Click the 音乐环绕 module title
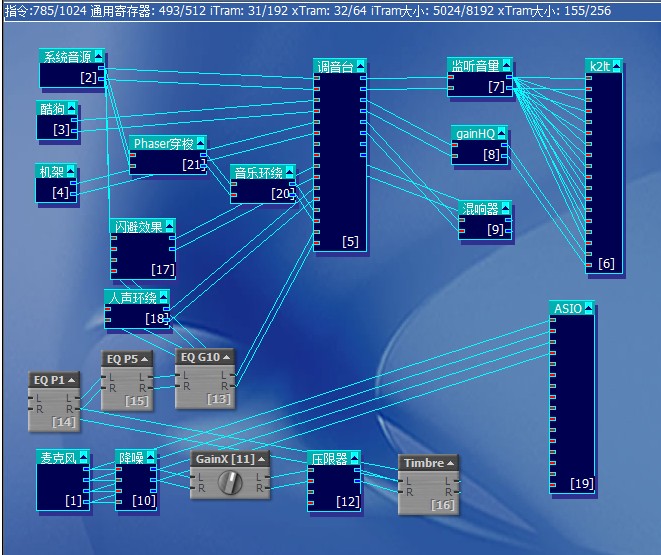The image size is (661, 555). point(256,173)
